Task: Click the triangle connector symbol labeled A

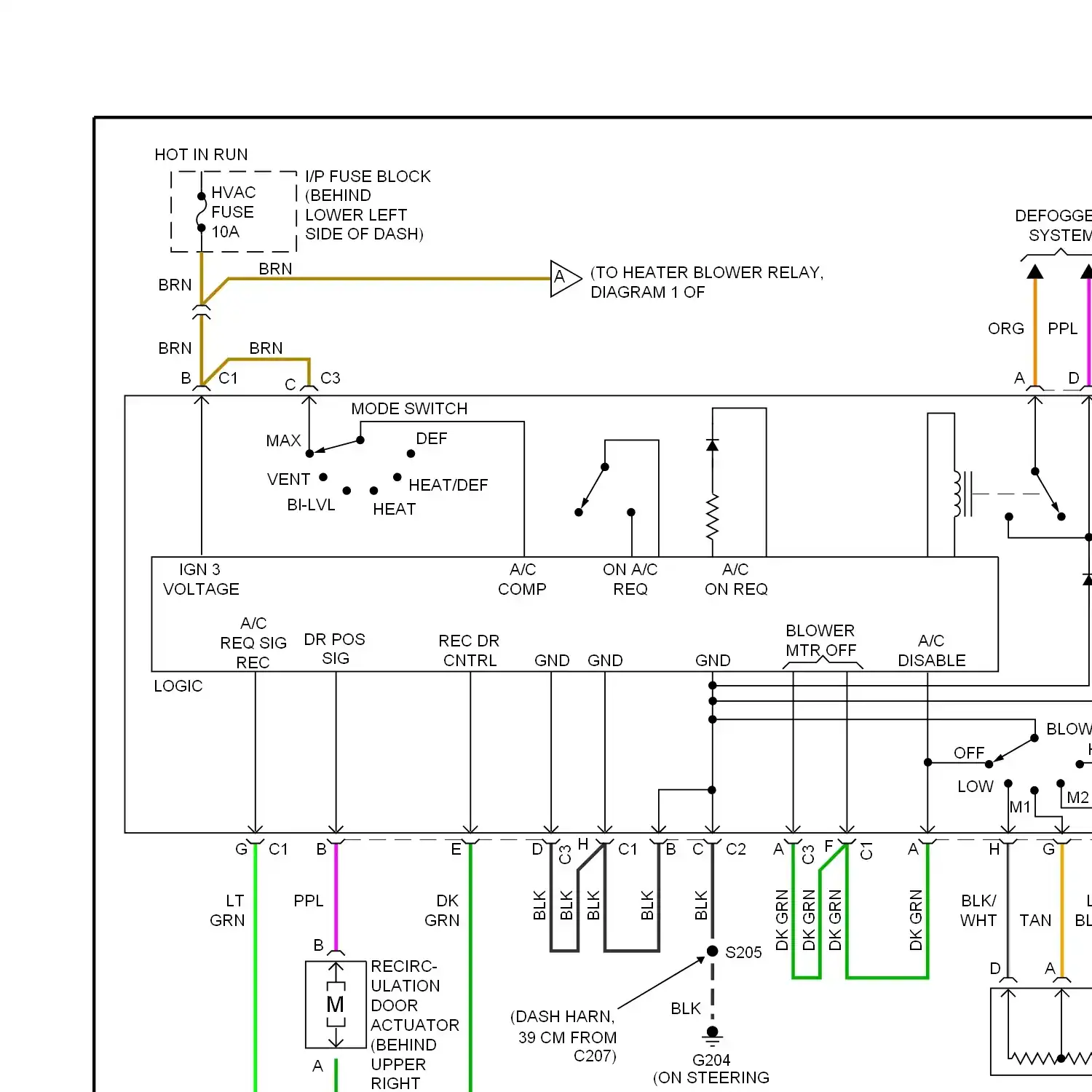Action: tap(566, 279)
